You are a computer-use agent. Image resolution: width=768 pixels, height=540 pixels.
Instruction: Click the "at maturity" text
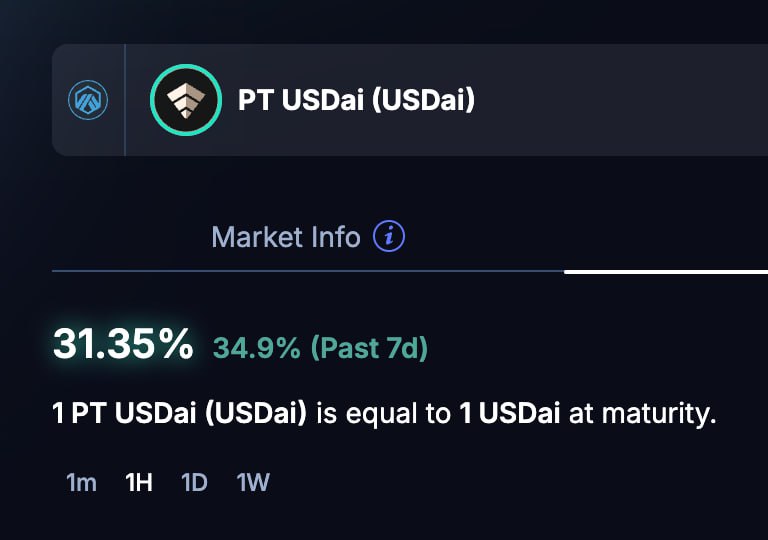[x=643, y=414]
